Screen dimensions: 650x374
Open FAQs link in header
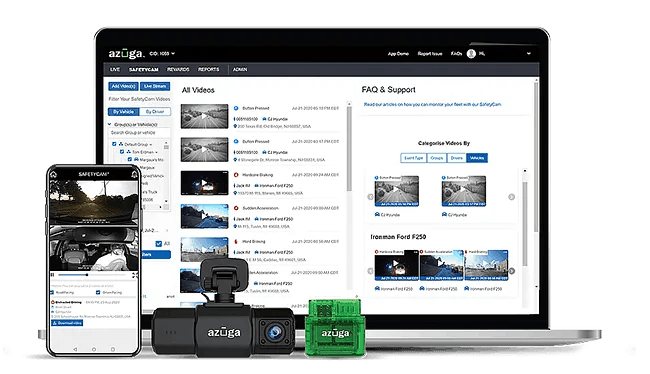(x=456, y=54)
